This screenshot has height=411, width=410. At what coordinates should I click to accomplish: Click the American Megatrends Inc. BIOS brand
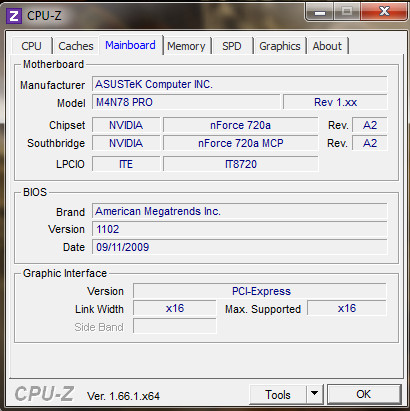tap(240, 211)
